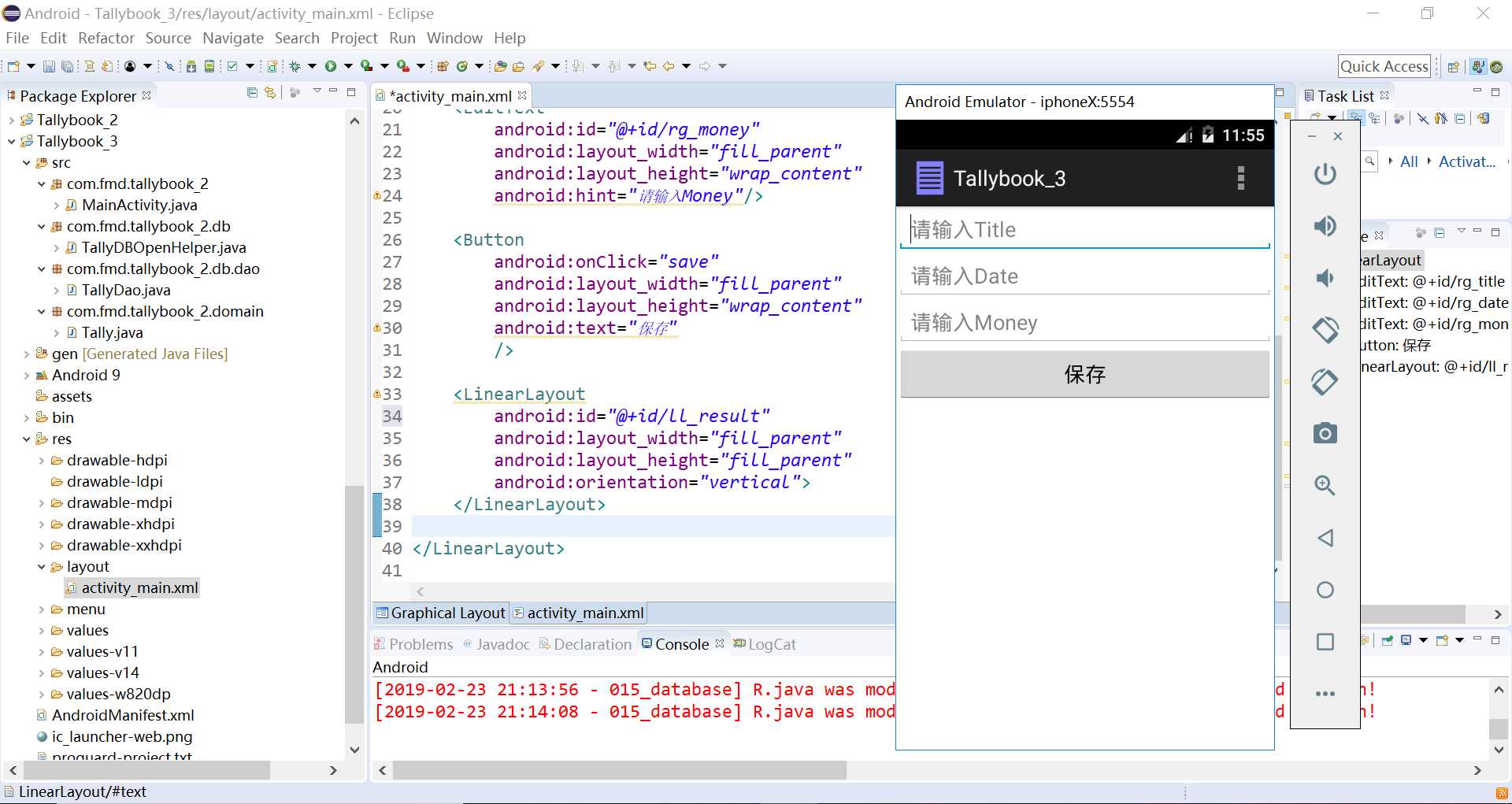Open the Window menu

point(454,38)
